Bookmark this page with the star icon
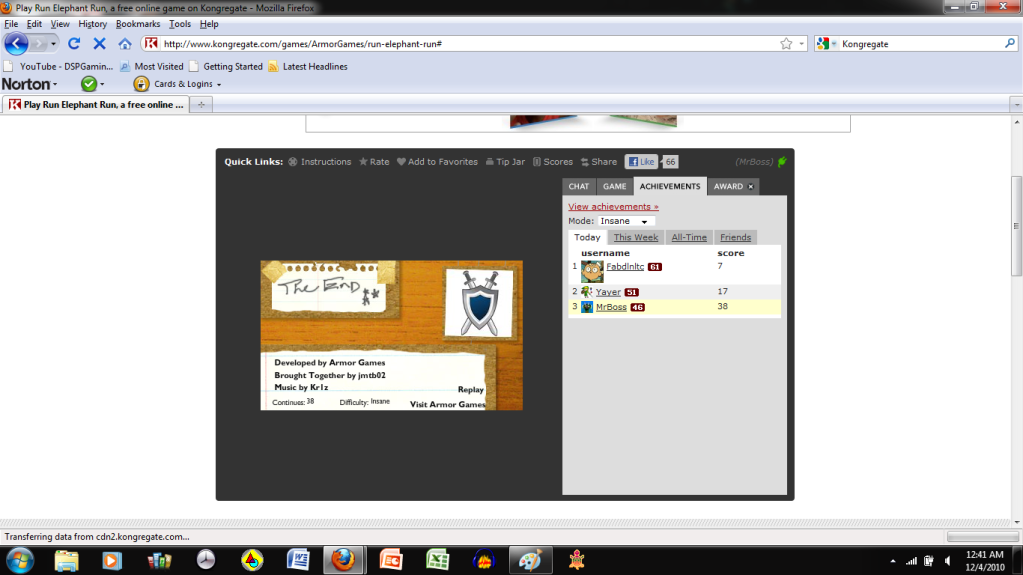Screen dimensions: 1023x575 pyautogui.click(x=786, y=44)
